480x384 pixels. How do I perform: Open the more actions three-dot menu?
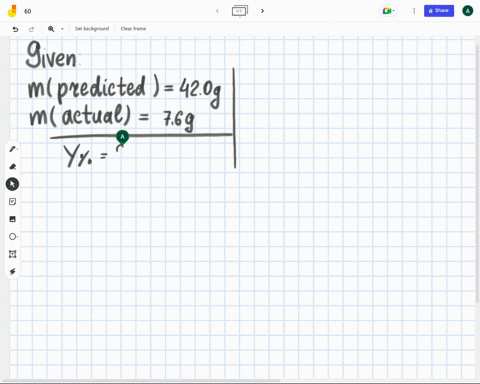[414, 11]
